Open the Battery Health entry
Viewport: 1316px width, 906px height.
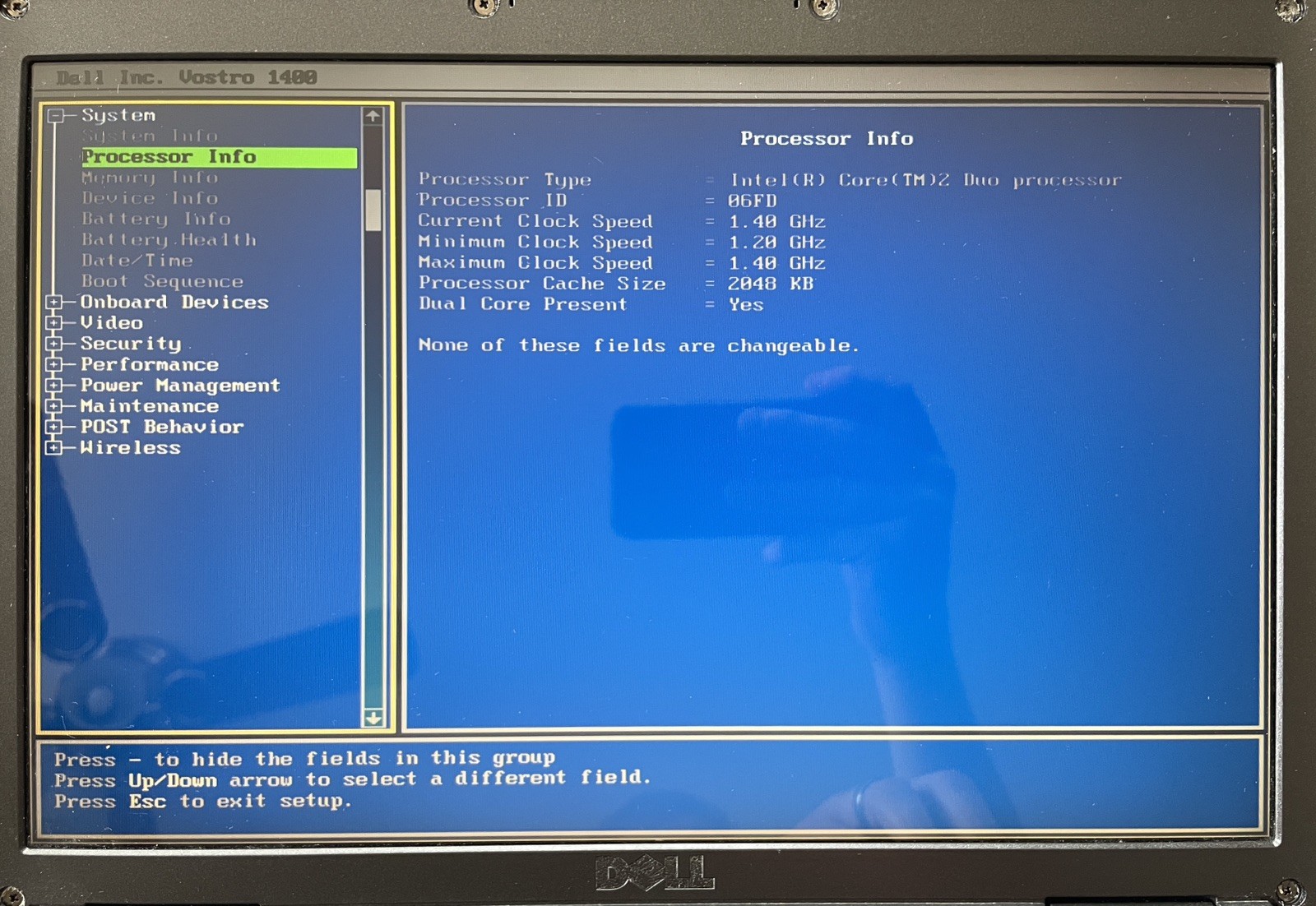pyautogui.click(x=169, y=240)
